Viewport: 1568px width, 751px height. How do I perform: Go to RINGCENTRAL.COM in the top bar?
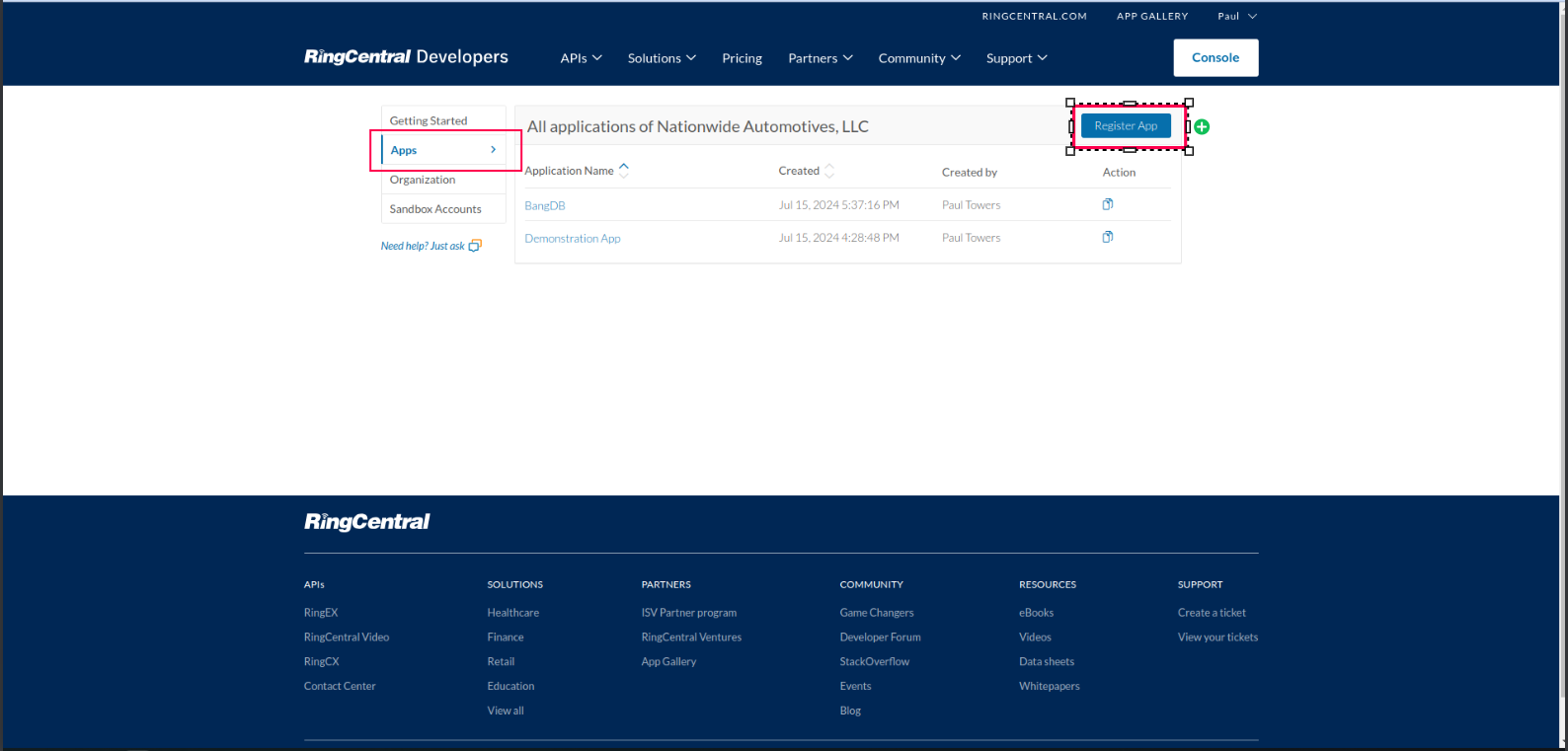(x=1034, y=16)
